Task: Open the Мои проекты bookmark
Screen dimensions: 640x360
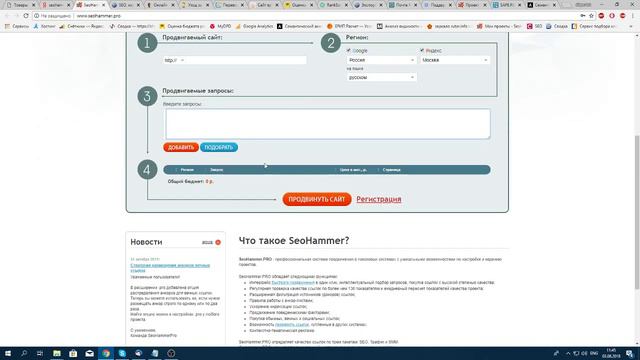Action: tap(499, 26)
